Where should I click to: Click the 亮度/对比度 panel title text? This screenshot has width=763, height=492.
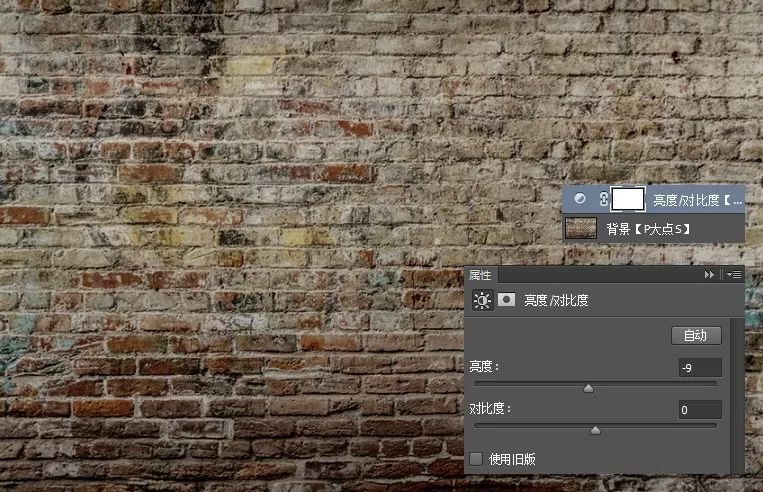point(556,300)
